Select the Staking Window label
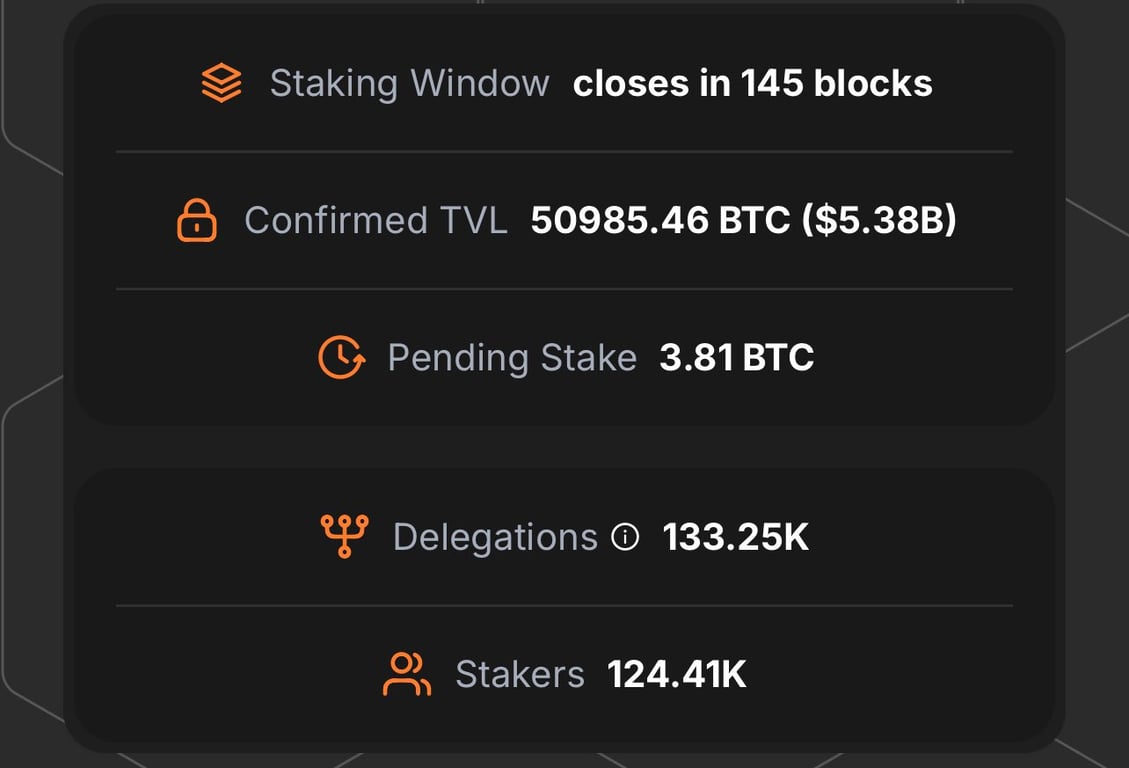Image resolution: width=1129 pixels, height=768 pixels. tap(409, 83)
